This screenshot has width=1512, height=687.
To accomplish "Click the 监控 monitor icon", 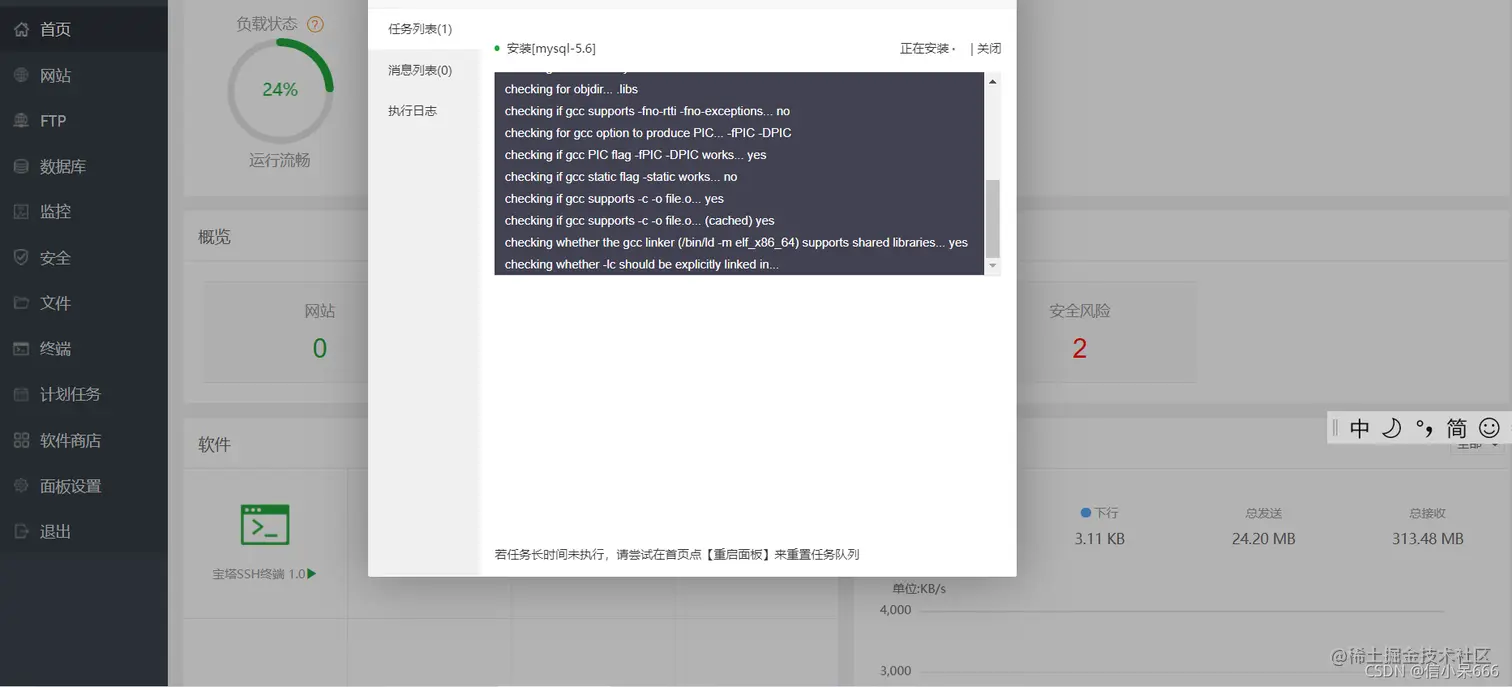I will click(x=21, y=212).
